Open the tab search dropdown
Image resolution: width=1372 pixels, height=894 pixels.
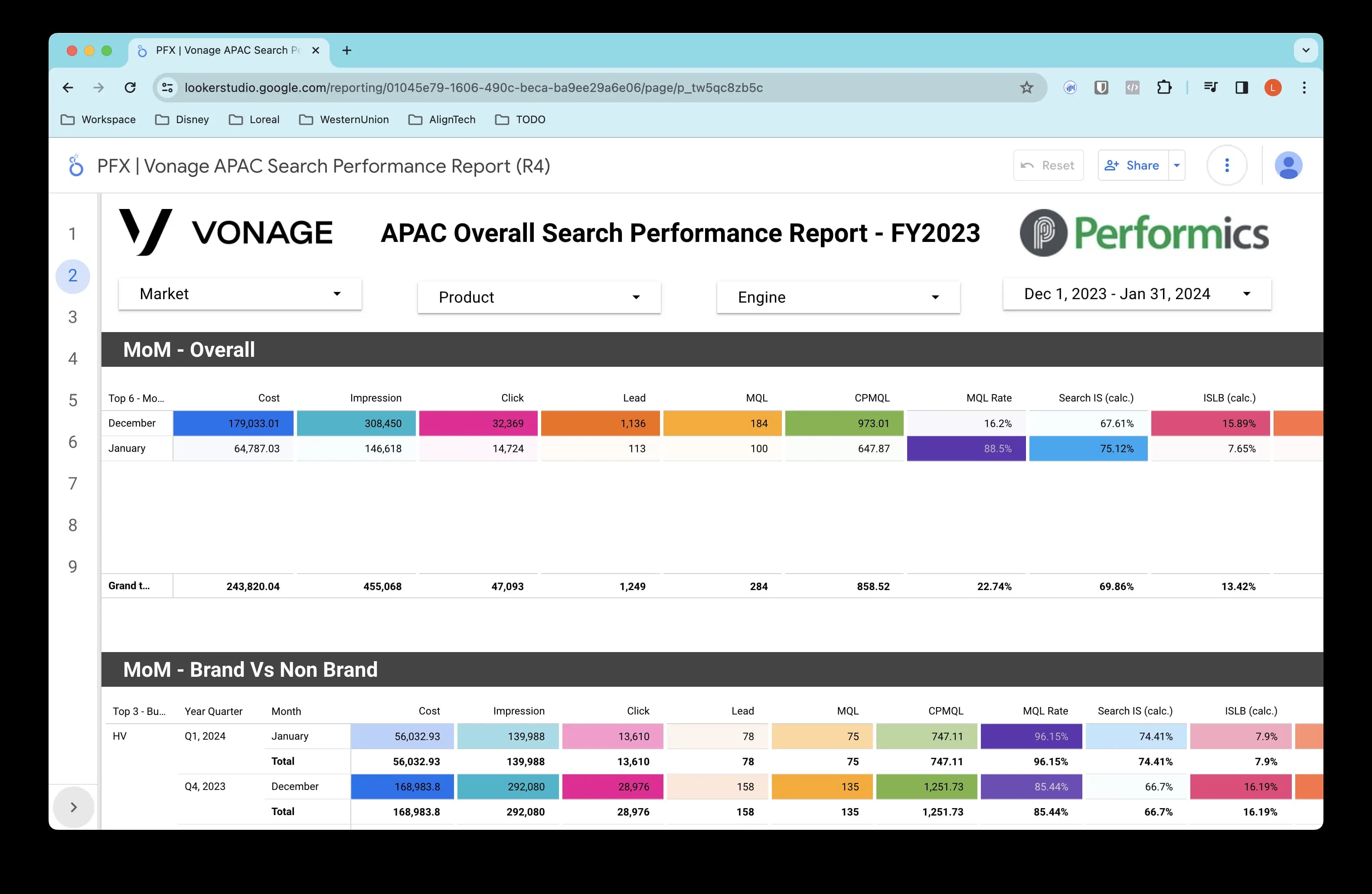click(x=1306, y=51)
